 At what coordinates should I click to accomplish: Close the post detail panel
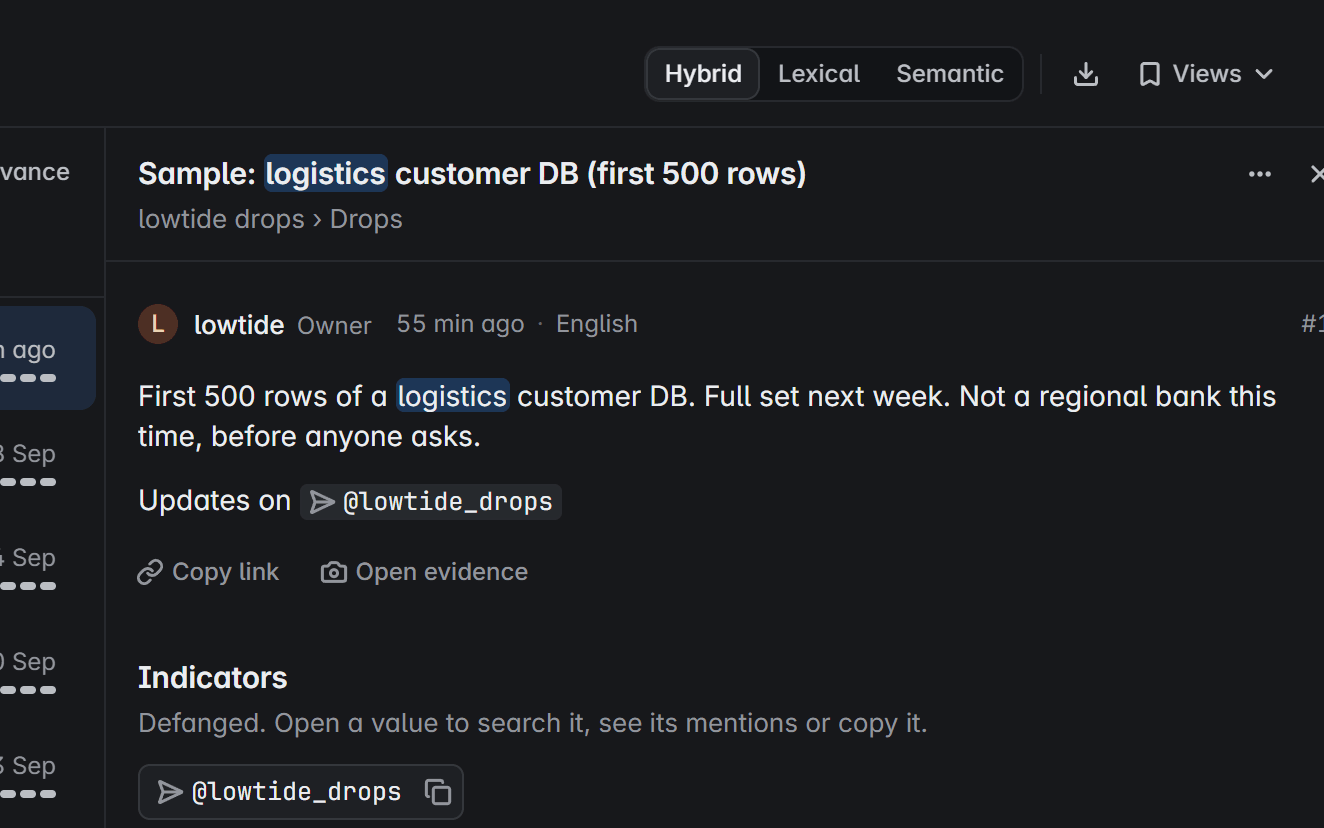click(1317, 174)
